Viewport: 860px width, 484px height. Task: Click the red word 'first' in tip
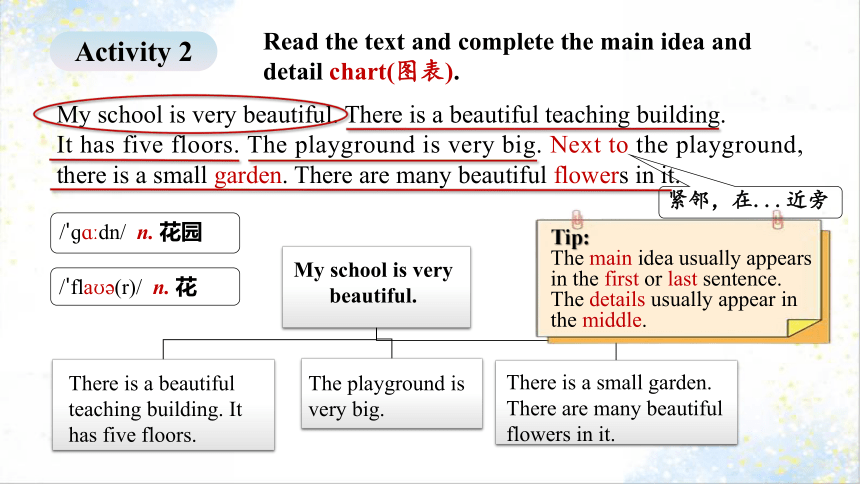621,279
